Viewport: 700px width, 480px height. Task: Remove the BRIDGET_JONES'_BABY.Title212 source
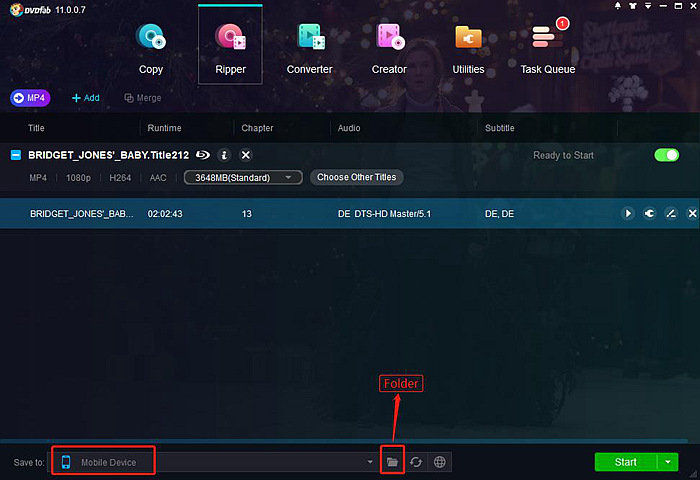point(246,155)
